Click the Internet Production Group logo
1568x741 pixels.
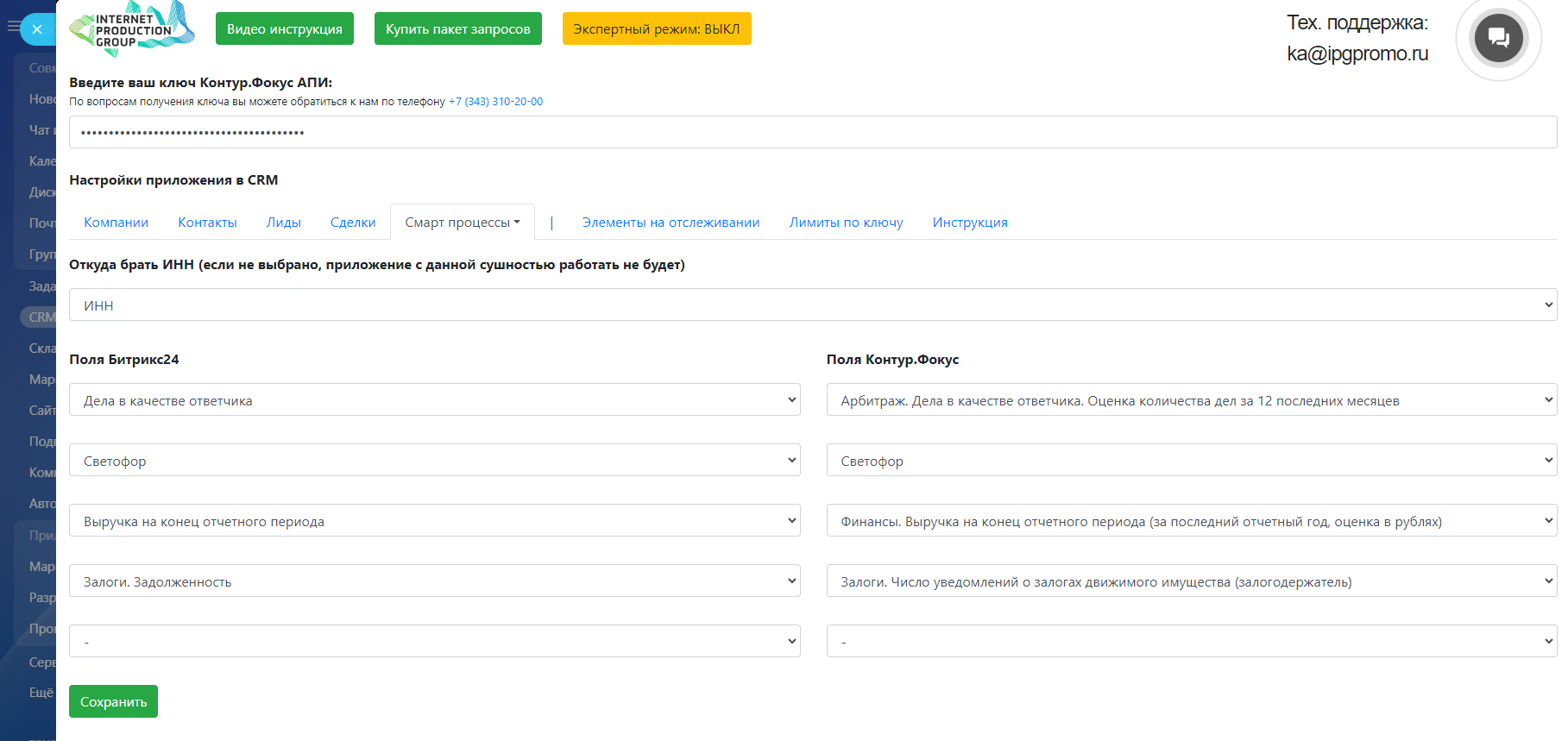[131, 29]
